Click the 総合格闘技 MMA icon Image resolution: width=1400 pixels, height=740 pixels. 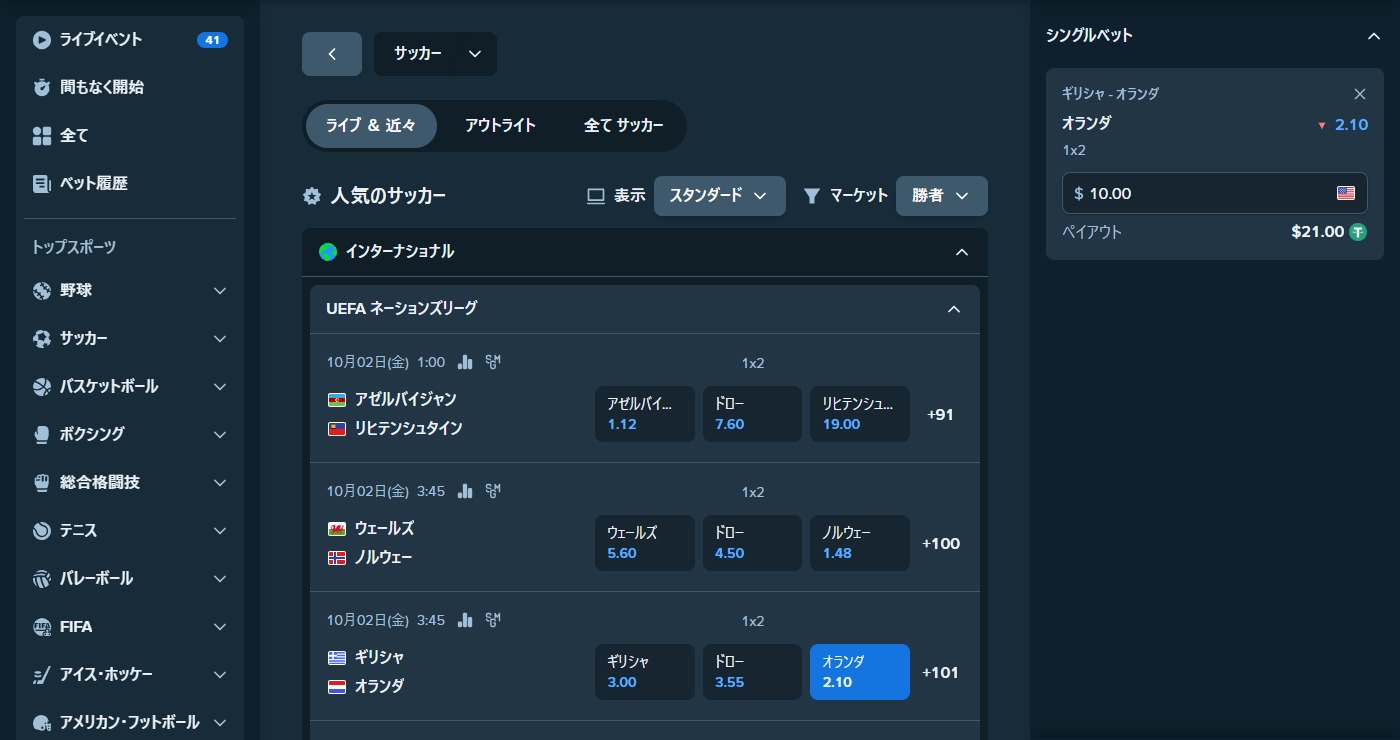click(x=41, y=483)
